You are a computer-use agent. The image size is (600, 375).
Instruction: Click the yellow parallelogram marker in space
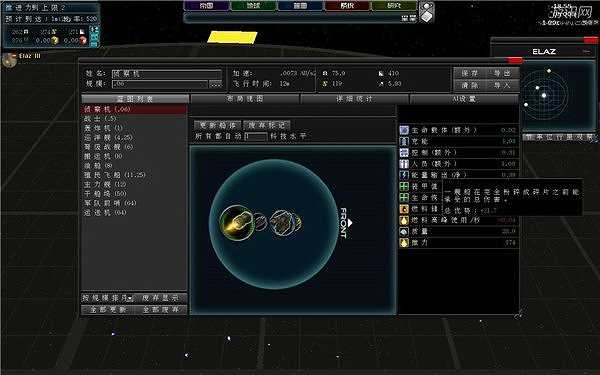point(232,37)
